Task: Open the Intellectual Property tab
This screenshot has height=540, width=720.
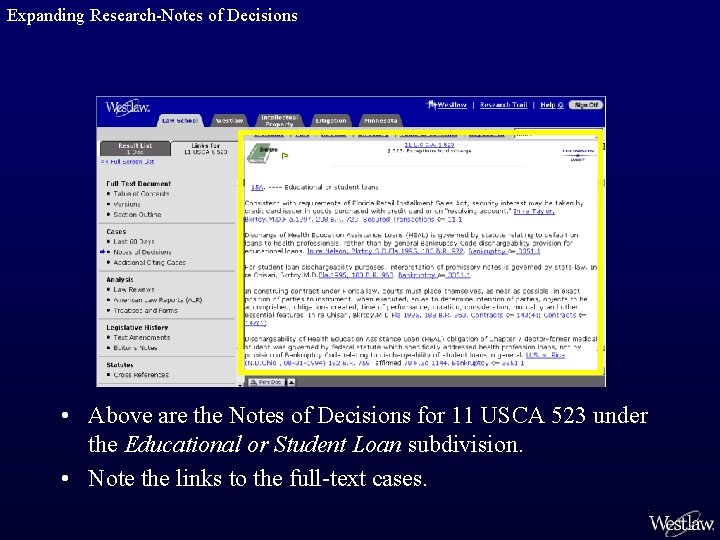Action: click(x=279, y=120)
